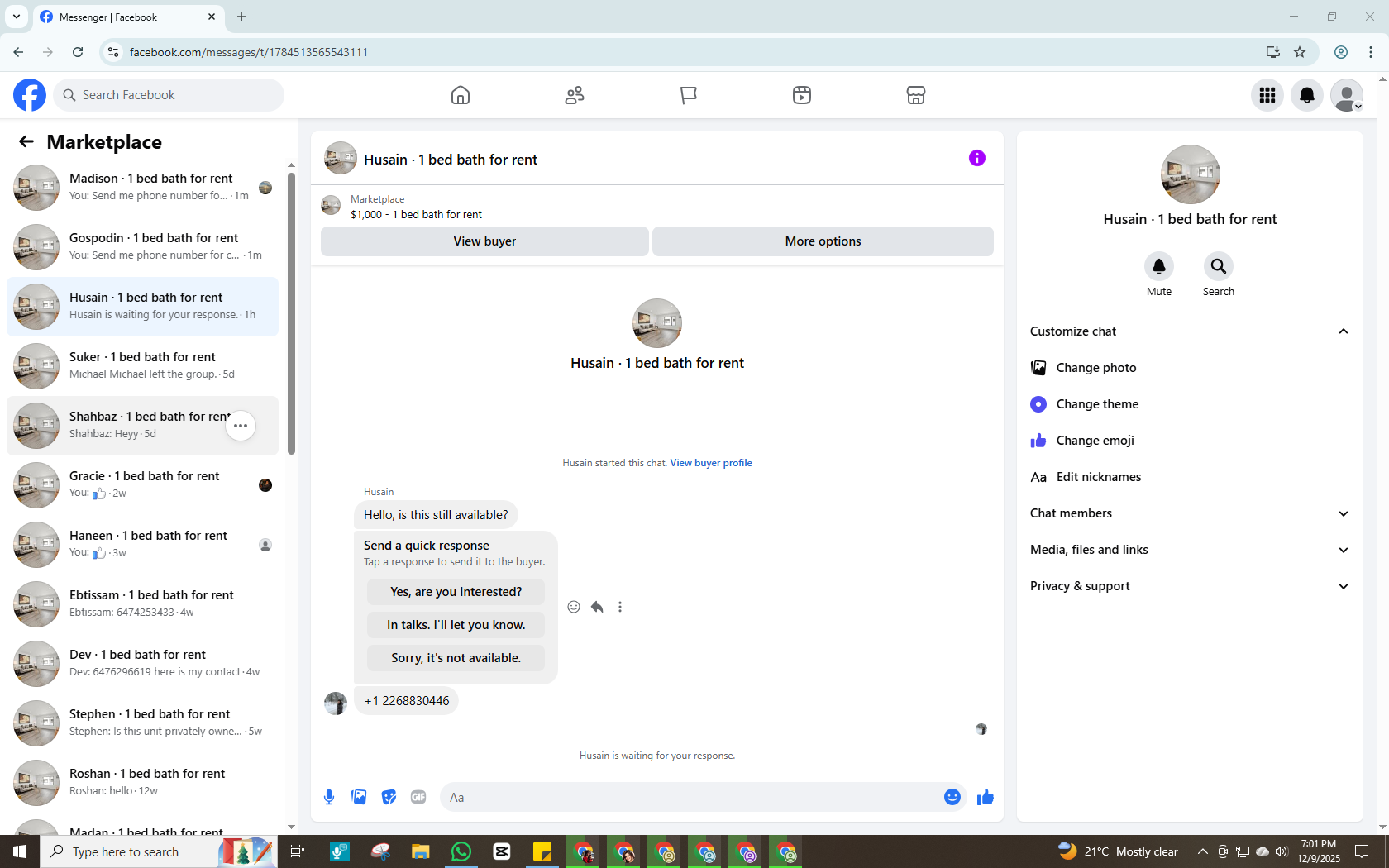Click the Facebook logo
This screenshot has height=868, width=1389.
pos(30,95)
